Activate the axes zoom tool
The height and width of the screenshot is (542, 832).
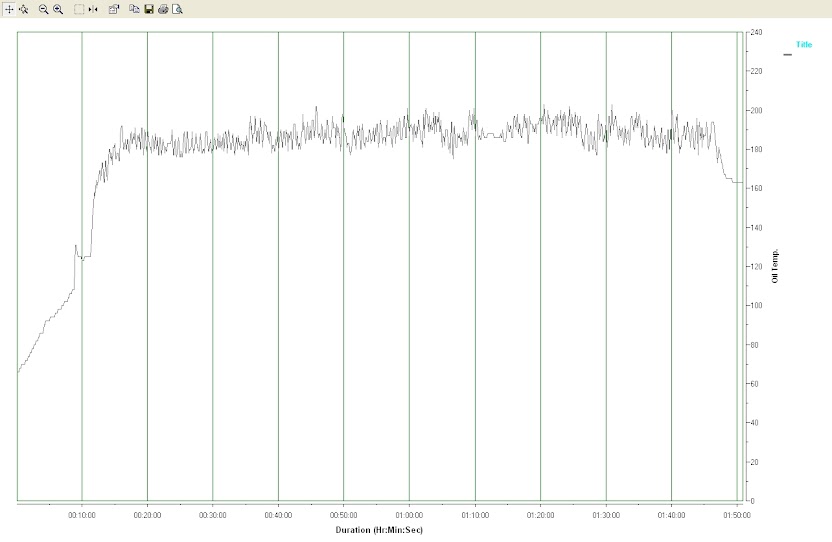pyautogui.click(x=23, y=9)
